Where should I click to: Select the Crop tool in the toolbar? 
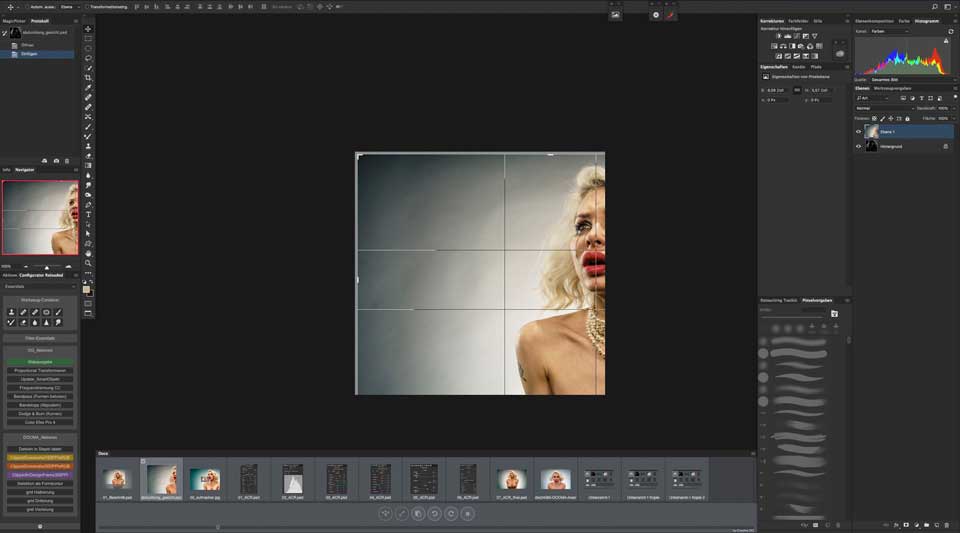[88, 78]
